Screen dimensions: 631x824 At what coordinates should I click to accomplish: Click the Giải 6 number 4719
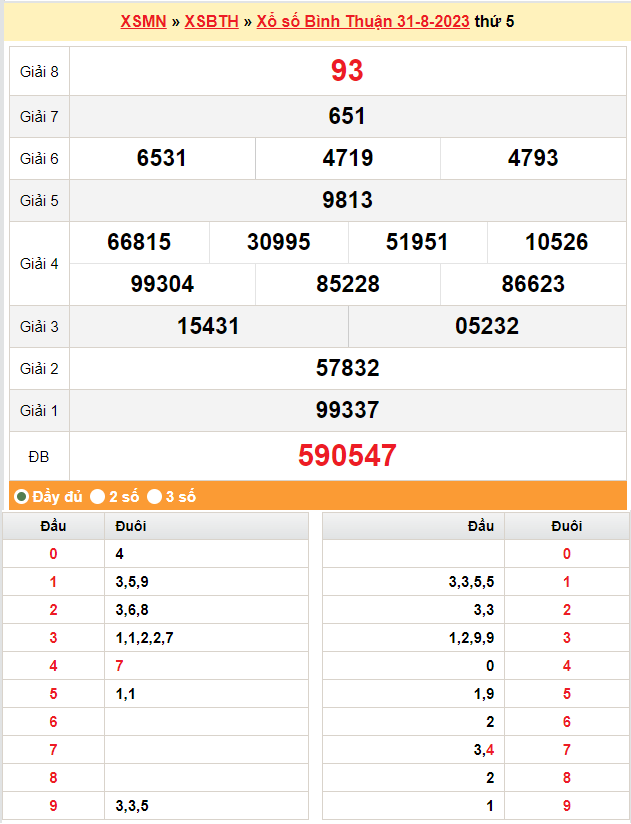(348, 158)
